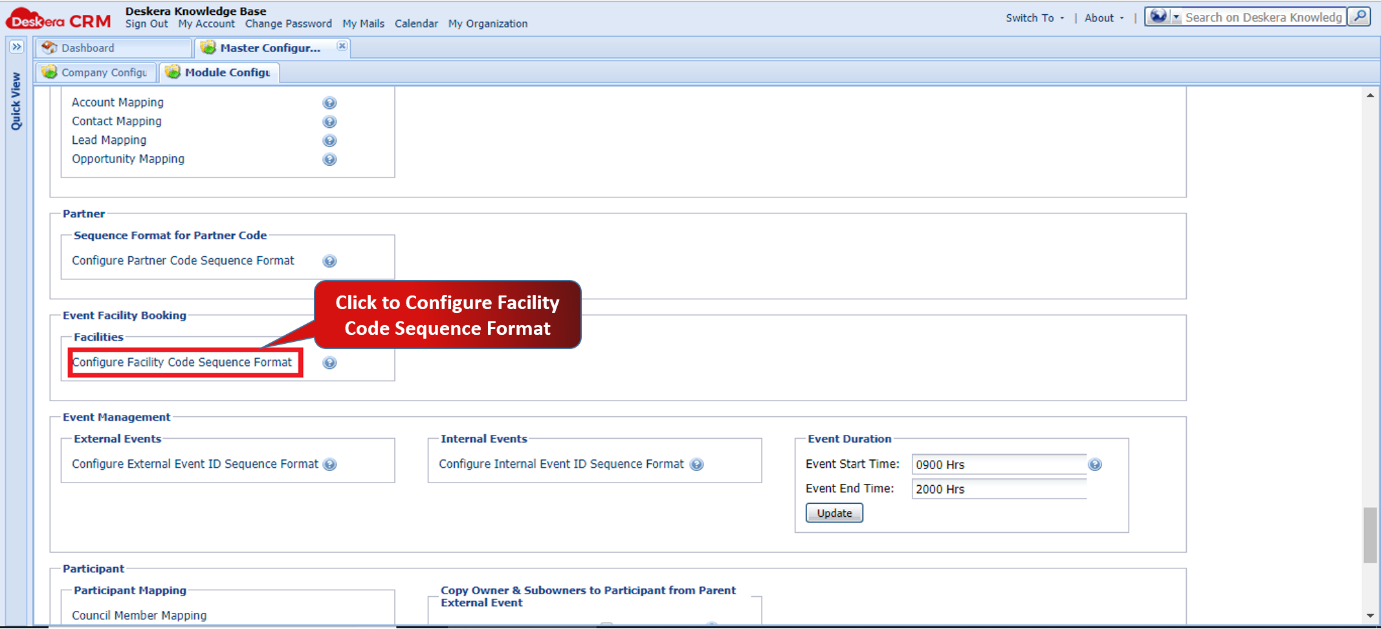Open the Switch To dropdown

point(1032,17)
